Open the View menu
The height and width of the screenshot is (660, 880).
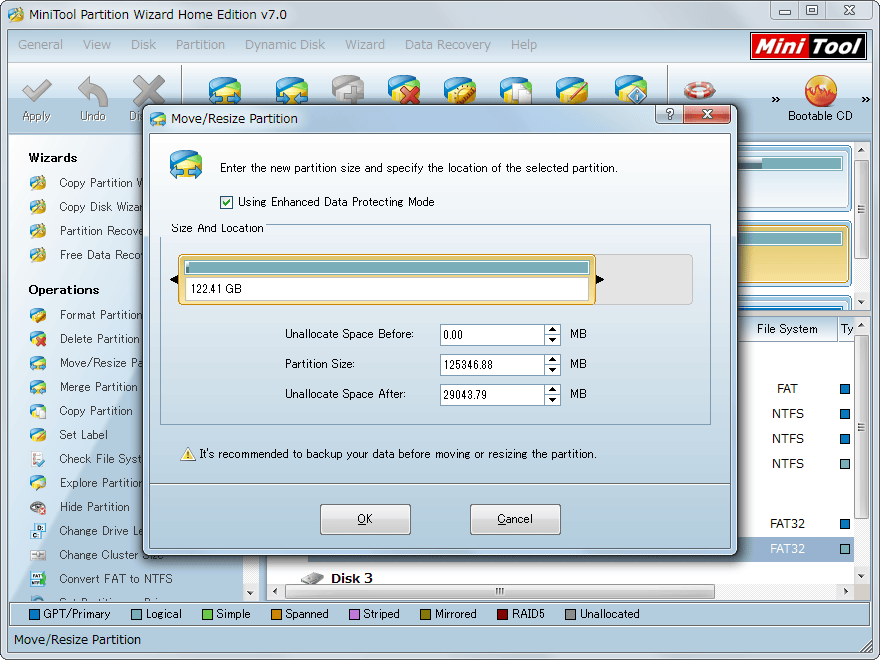click(x=97, y=45)
